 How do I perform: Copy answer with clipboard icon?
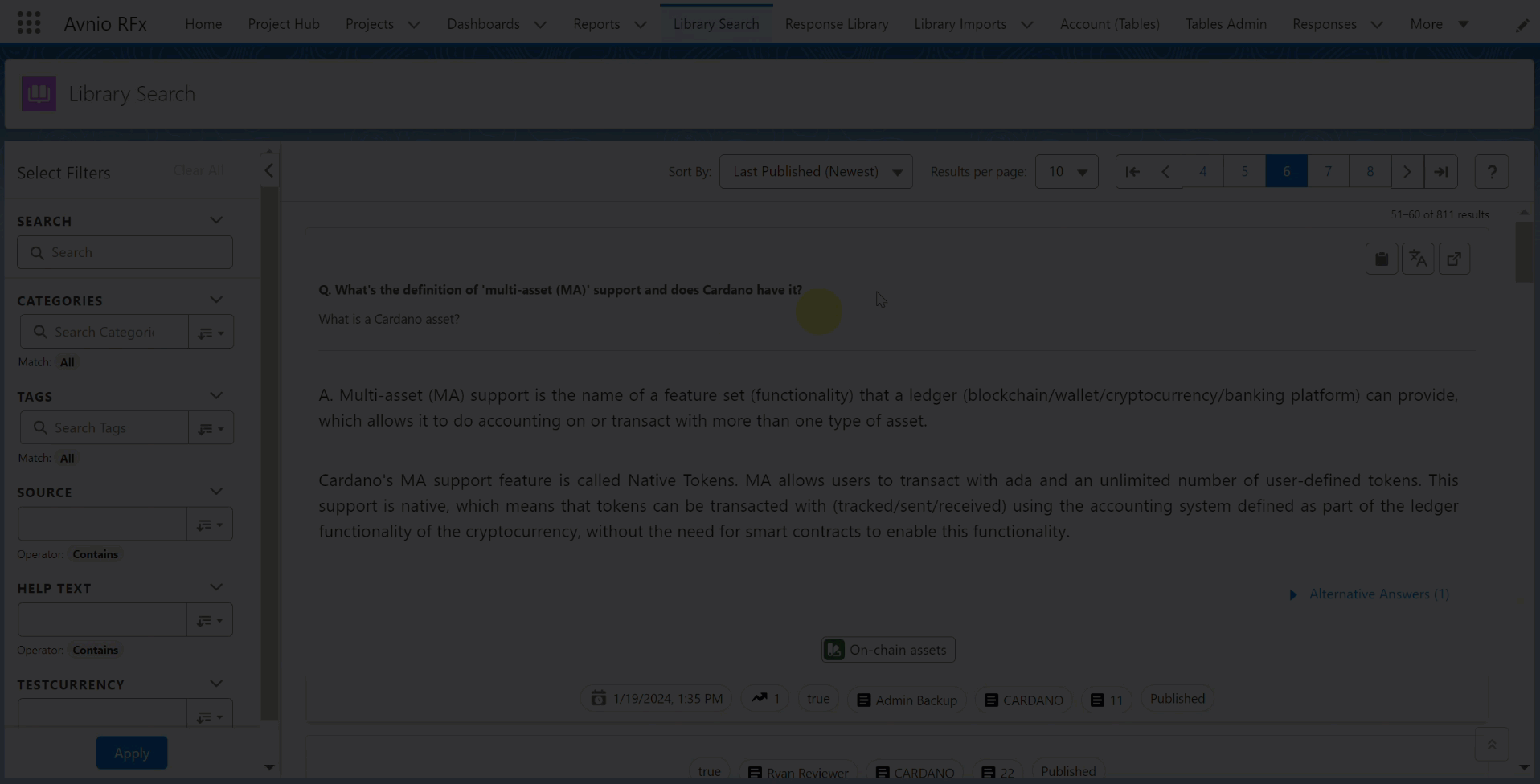click(x=1382, y=259)
